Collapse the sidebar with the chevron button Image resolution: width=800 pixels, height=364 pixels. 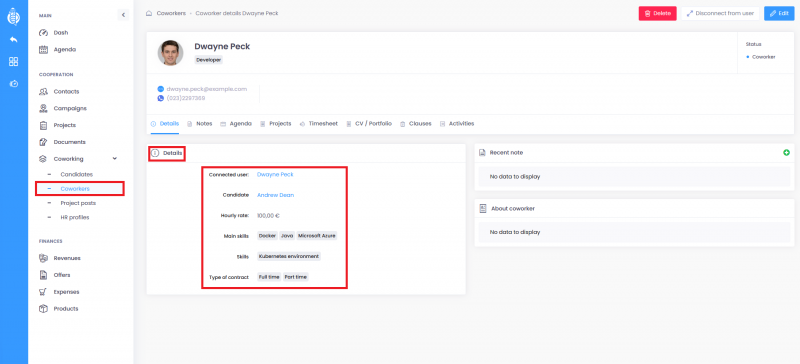tap(123, 15)
